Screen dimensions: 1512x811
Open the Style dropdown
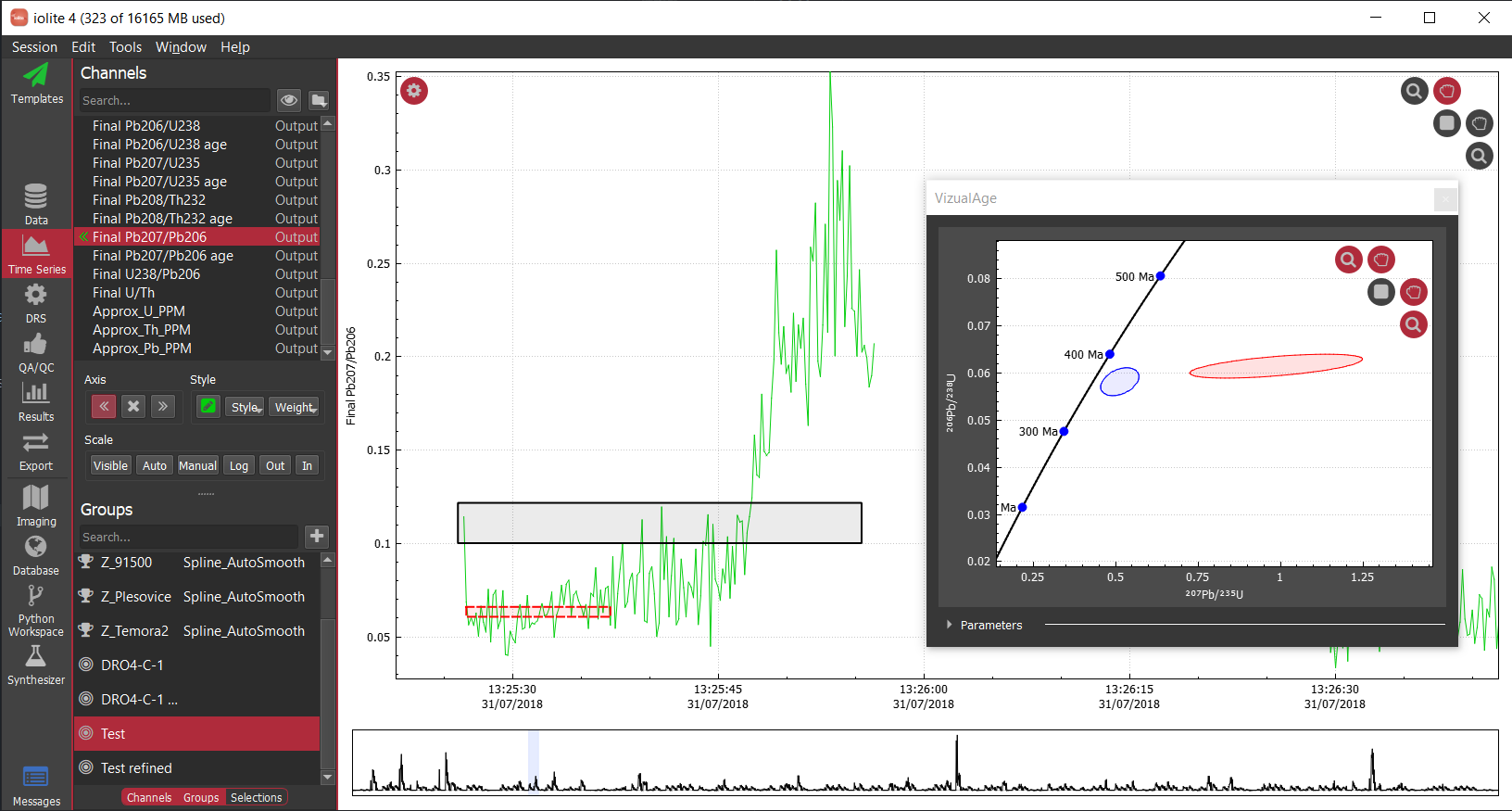tap(246, 407)
